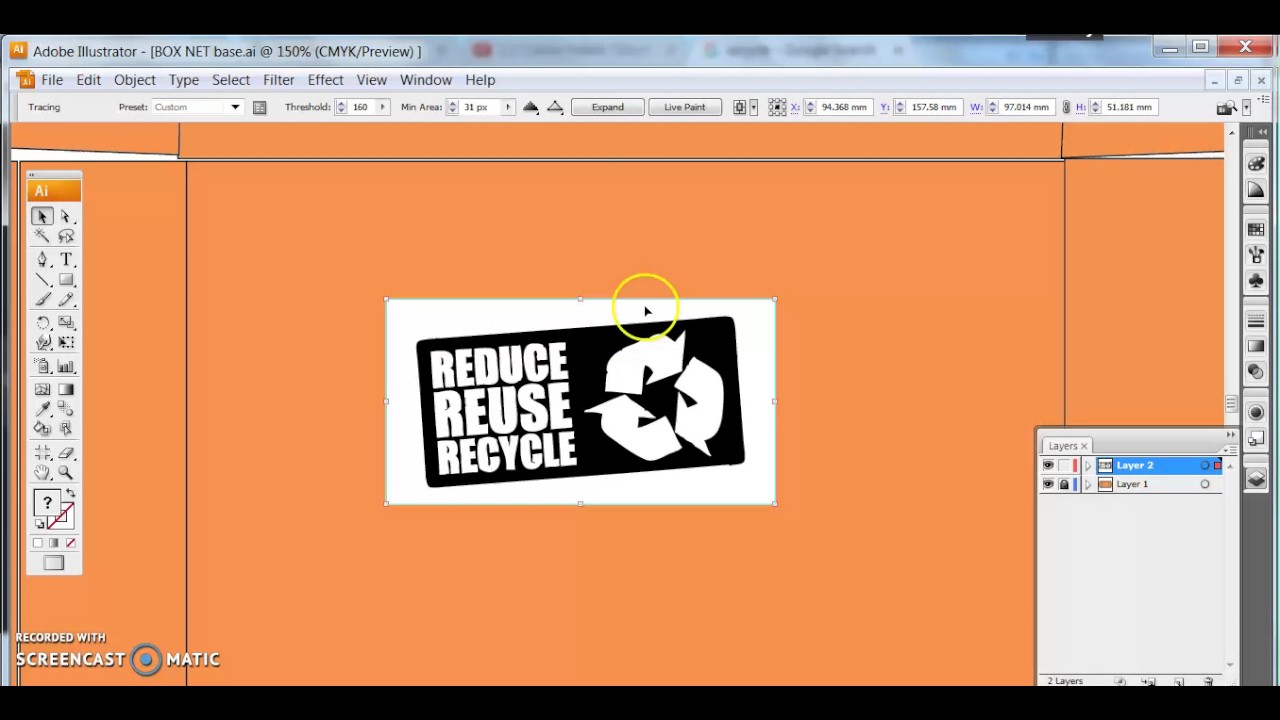This screenshot has height=720, width=1280.
Task: Open the Min Area value flyout arrow
Action: pyautogui.click(x=507, y=107)
